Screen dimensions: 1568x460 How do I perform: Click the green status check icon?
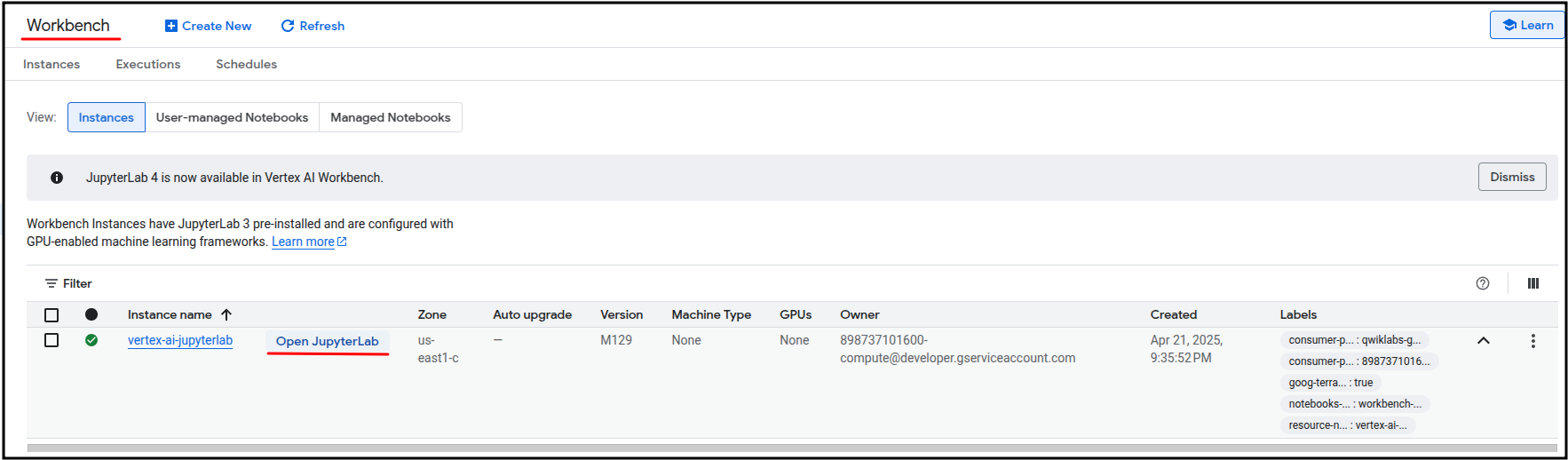(91, 340)
